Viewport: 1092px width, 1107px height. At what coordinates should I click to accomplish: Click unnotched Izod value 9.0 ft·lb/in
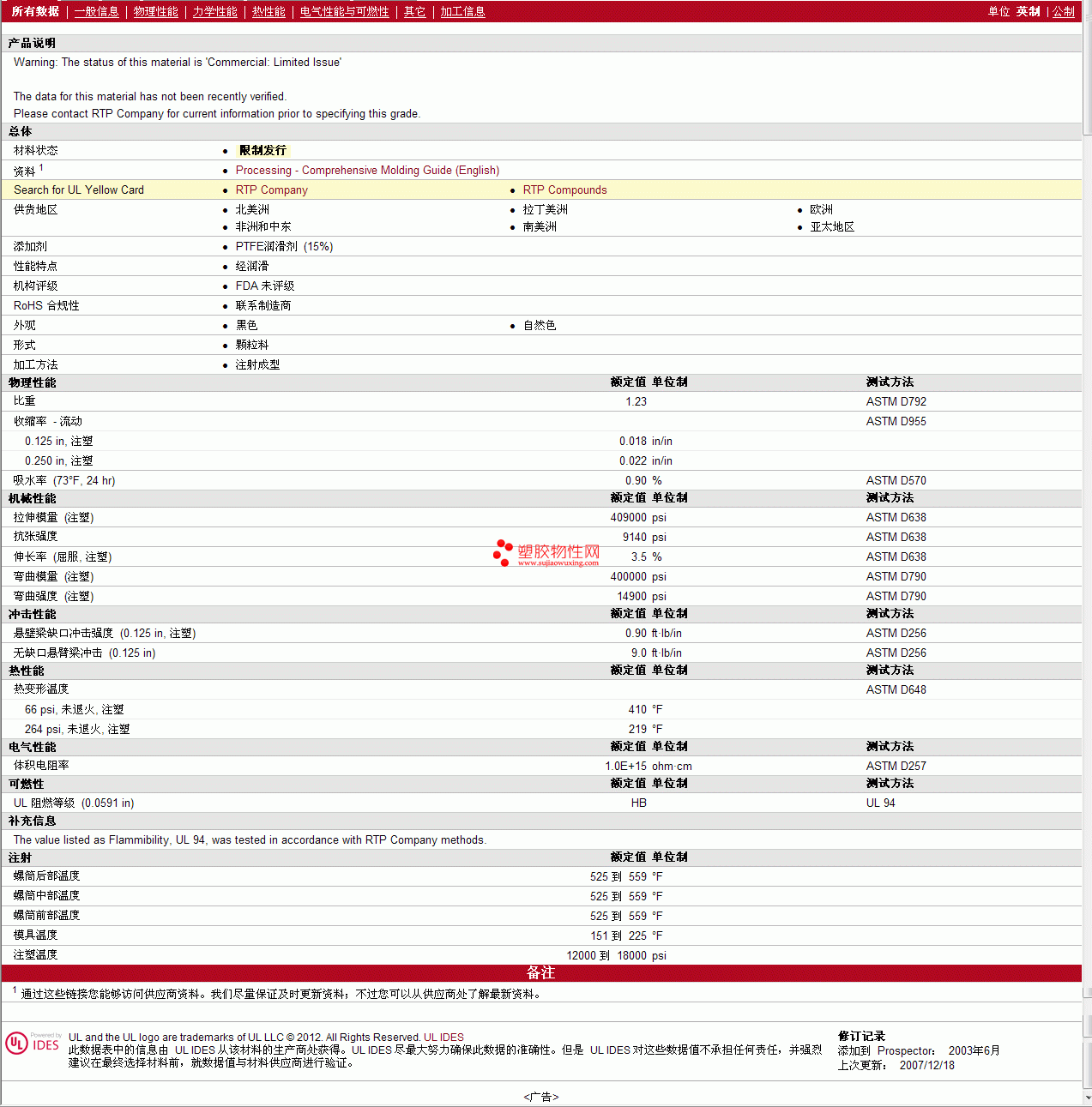click(656, 653)
